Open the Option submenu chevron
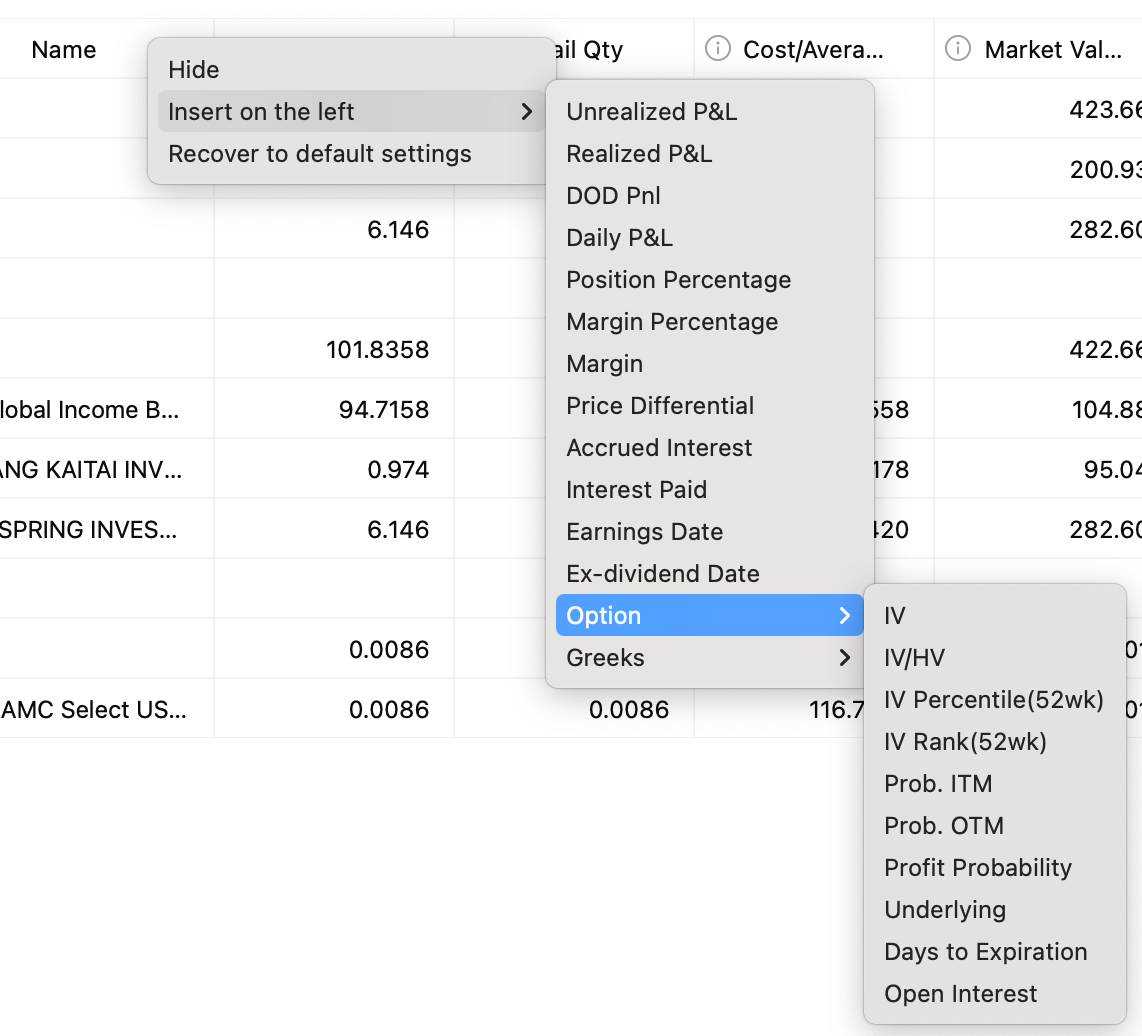 845,616
